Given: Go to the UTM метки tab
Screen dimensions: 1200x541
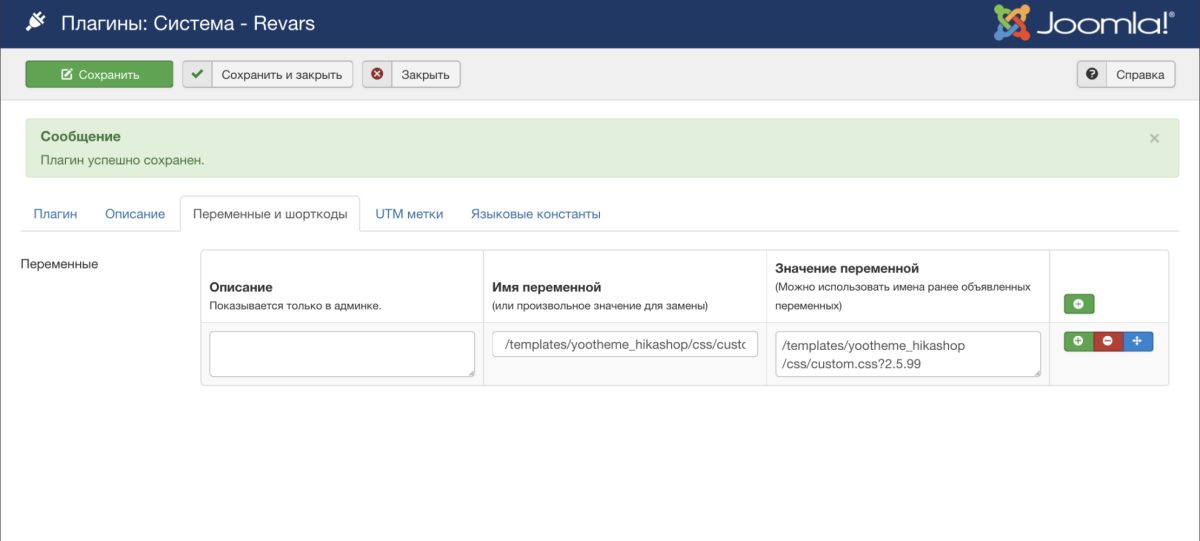Looking at the screenshot, I should coord(409,214).
